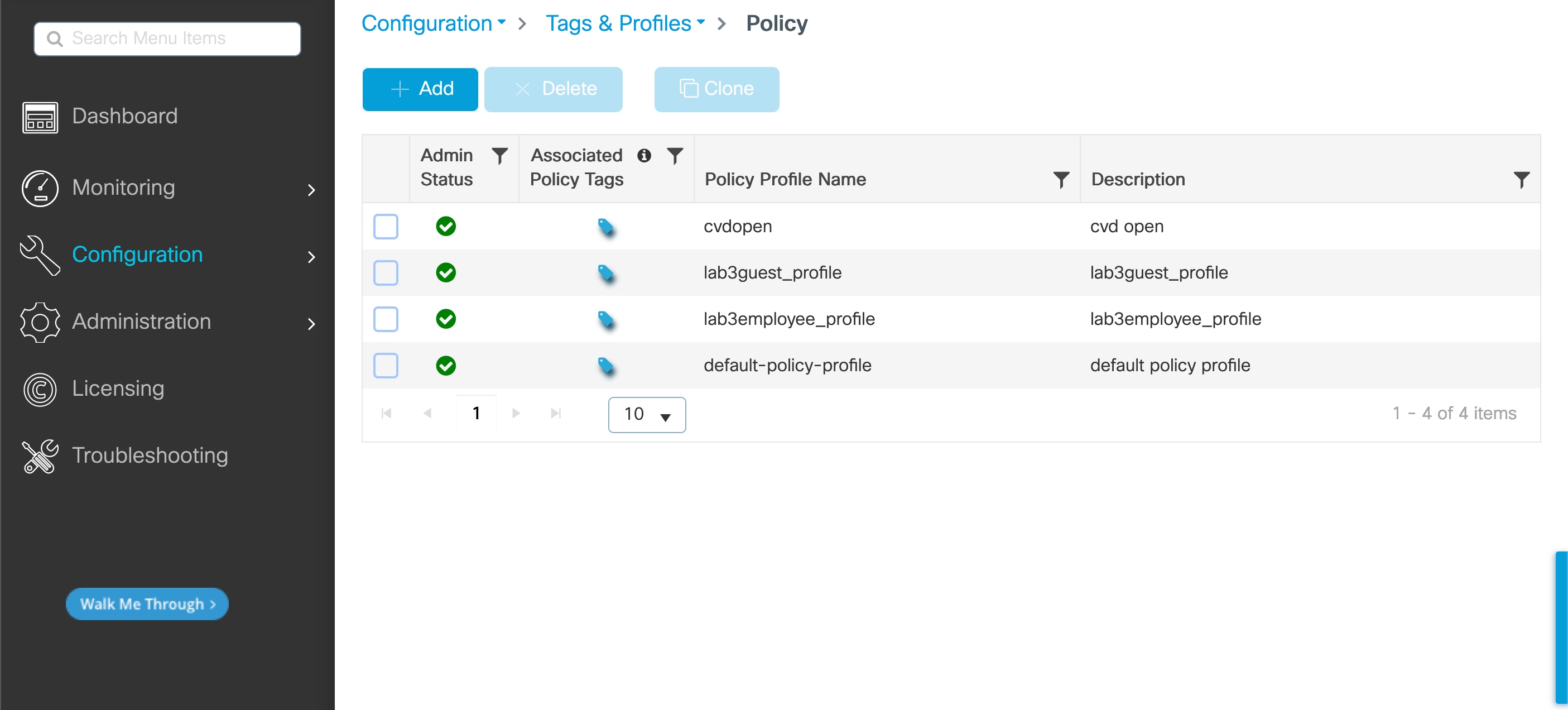Viewport: 1568px width, 710px height.
Task: Click the Licensing copyright-symbol icon
Action: [x=40, y=389]
